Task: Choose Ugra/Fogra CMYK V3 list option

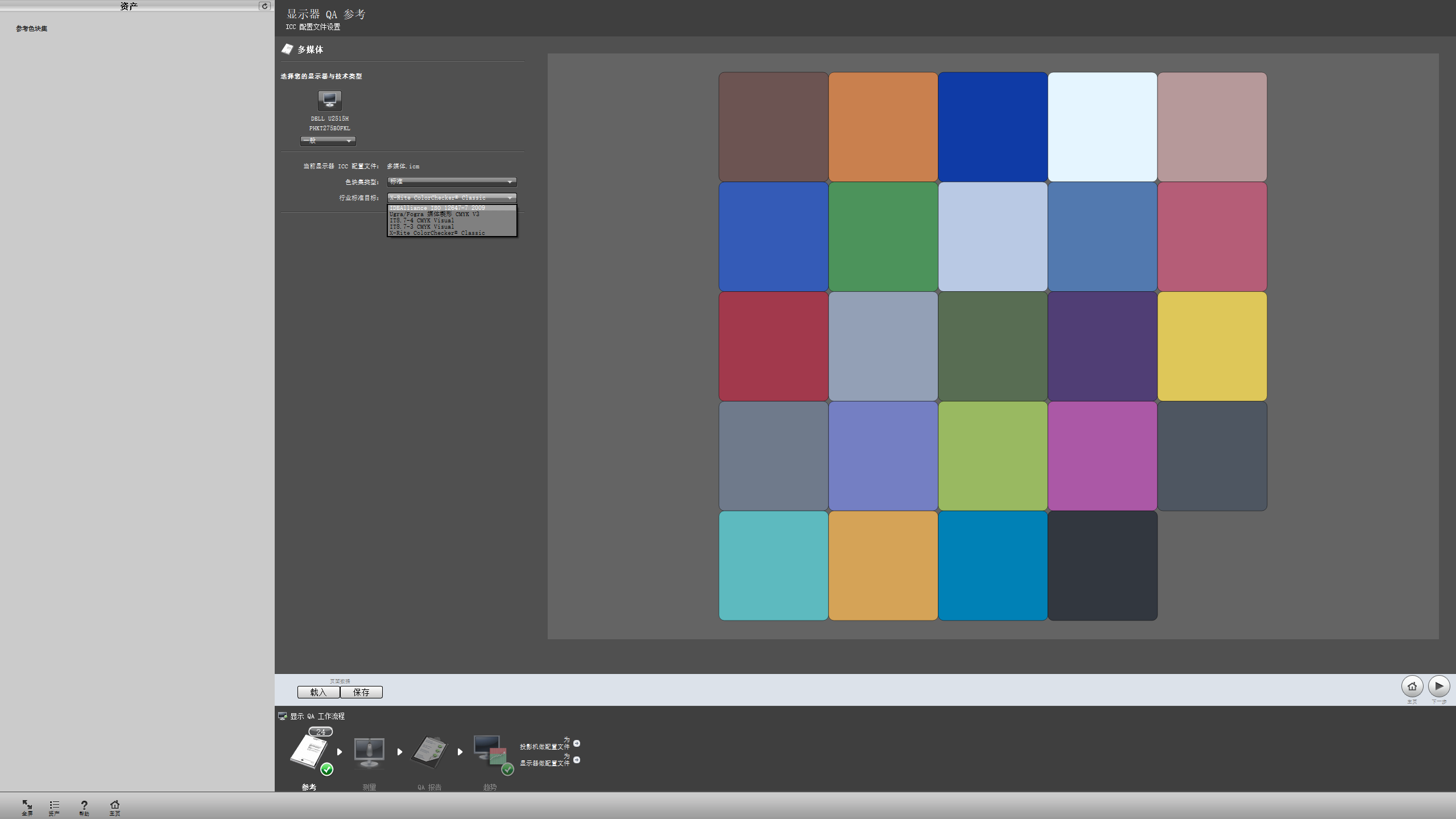Action: [x=434, y=214]
